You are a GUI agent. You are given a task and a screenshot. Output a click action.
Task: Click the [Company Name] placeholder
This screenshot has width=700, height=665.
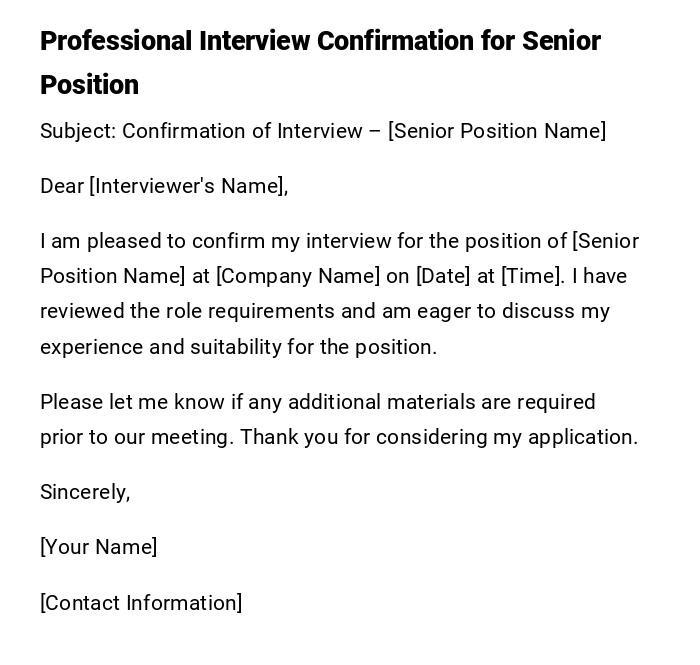click(x=298, y=276)
